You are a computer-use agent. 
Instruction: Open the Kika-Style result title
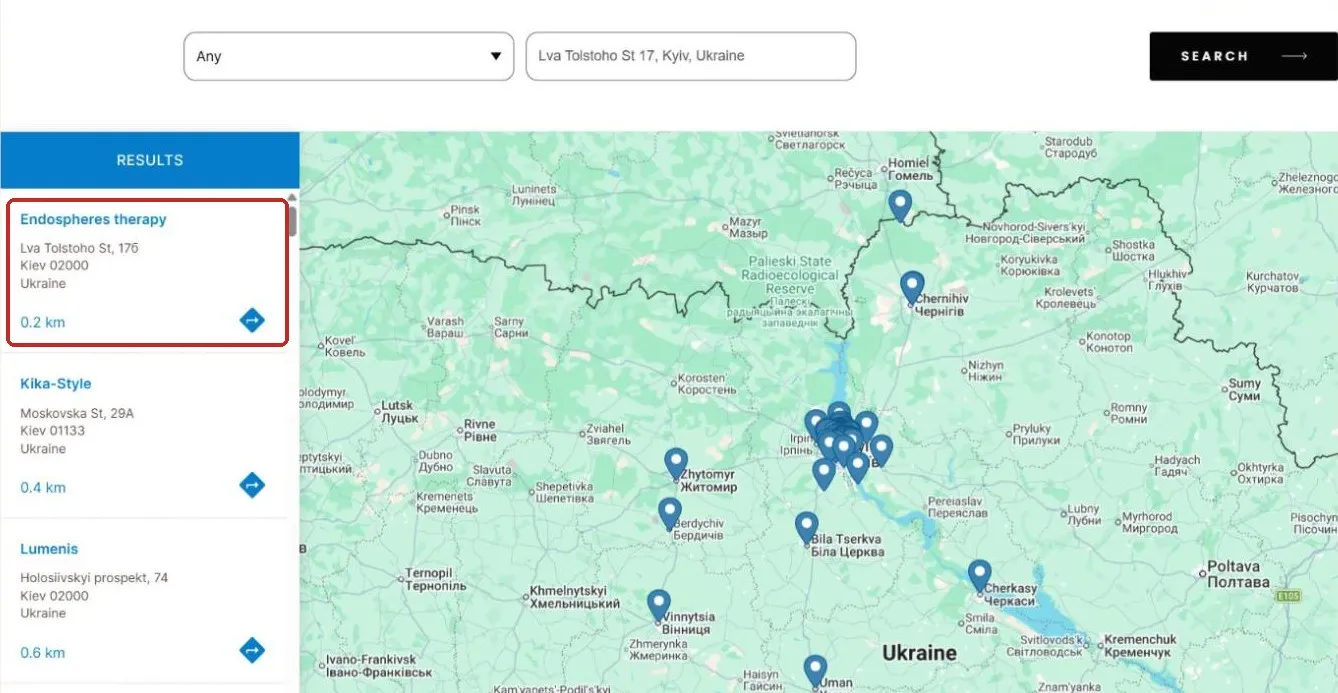56,384
